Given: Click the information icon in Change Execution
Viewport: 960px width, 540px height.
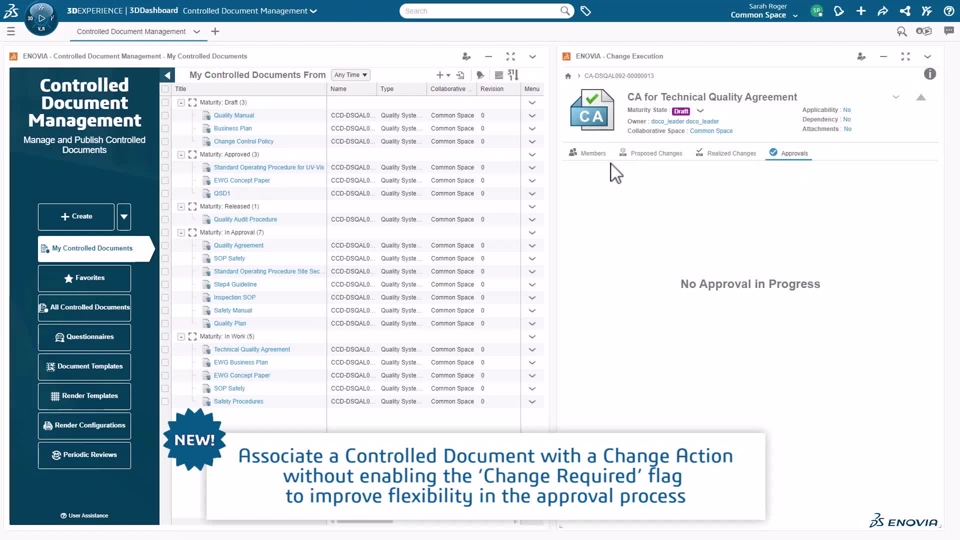Looking at the screenshot, I should pos(930,74).
